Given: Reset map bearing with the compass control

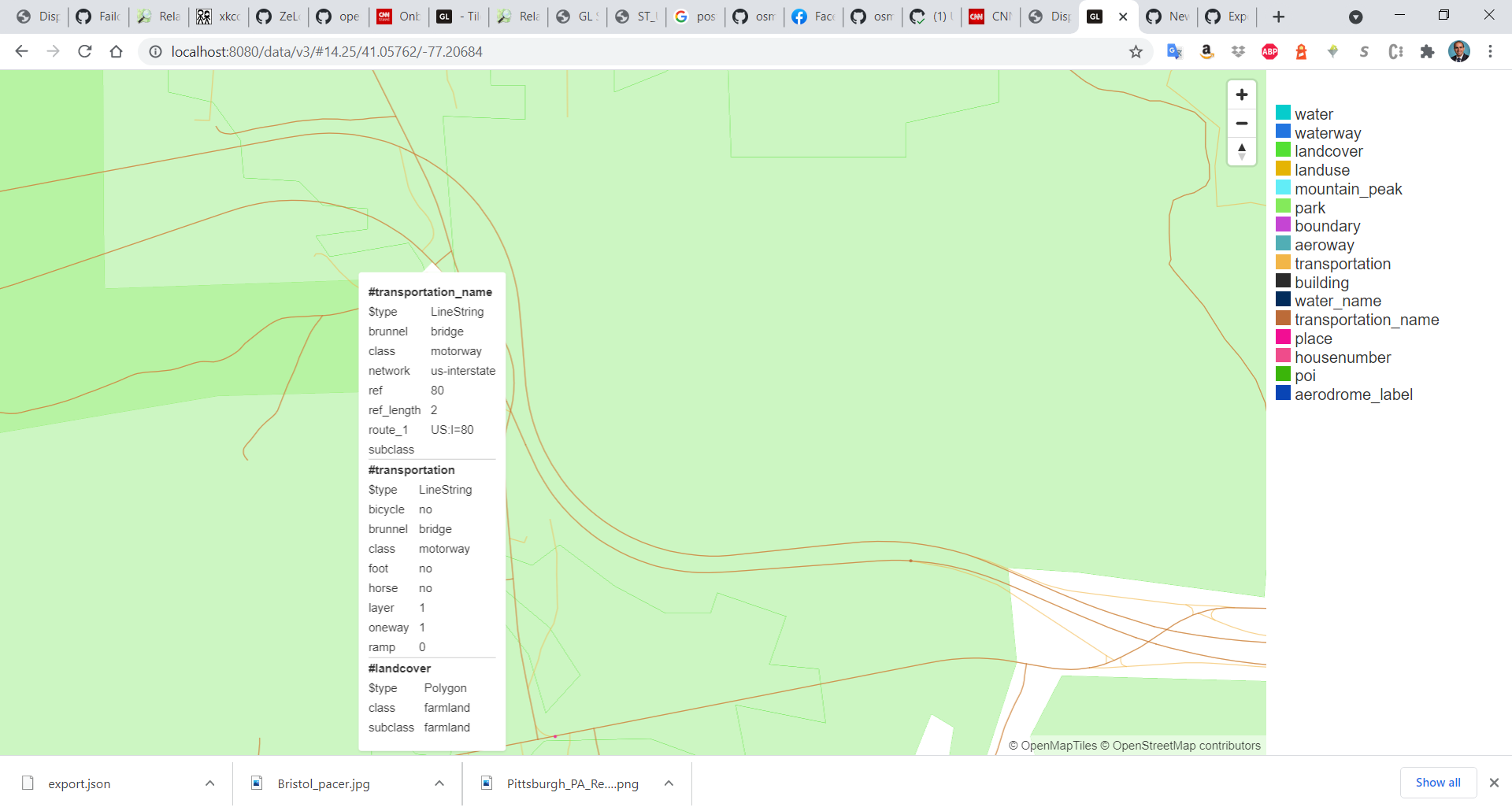Looking at the screenshot, I should (x=1242, y=152).
